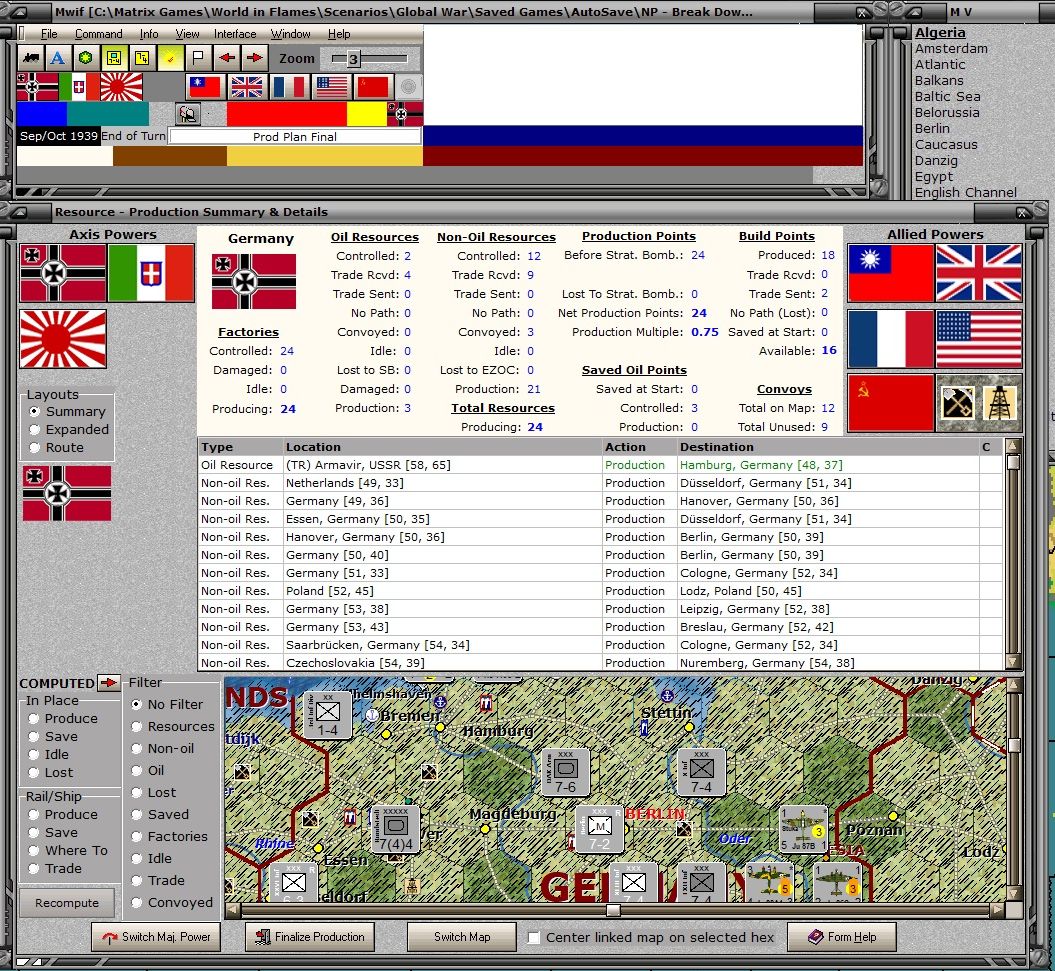This screenshot has width=1055, height=971.
Task: Click the Finalize Production button
Action: pos(310,937)
